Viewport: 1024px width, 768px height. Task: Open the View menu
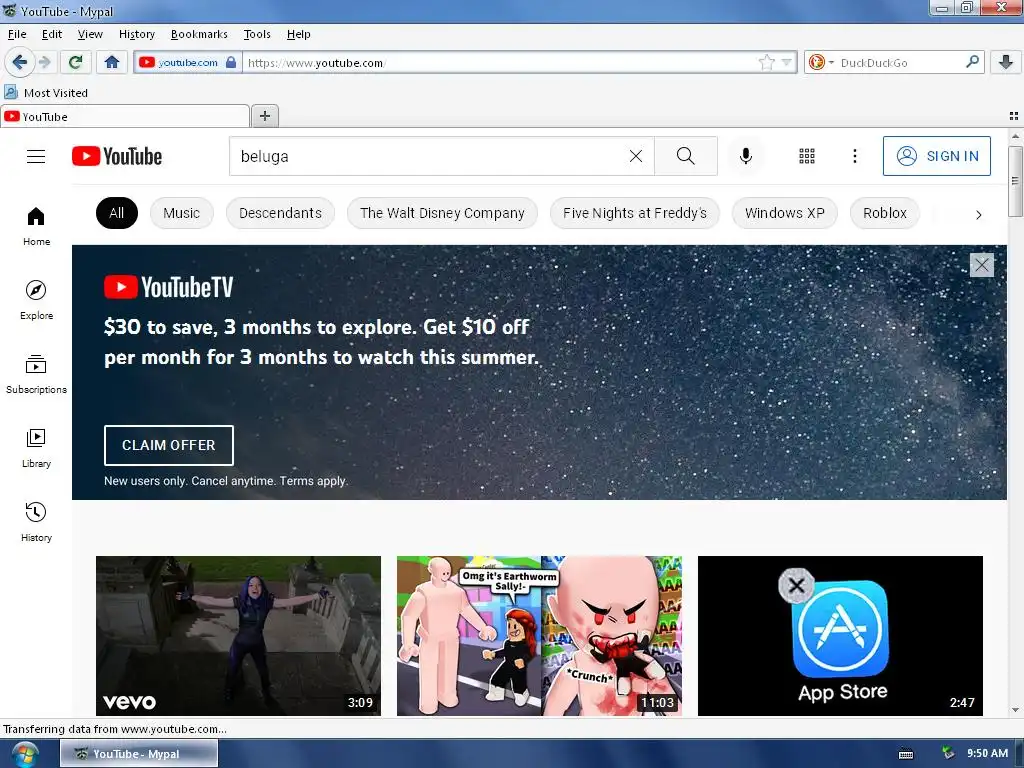coord(90,34)
